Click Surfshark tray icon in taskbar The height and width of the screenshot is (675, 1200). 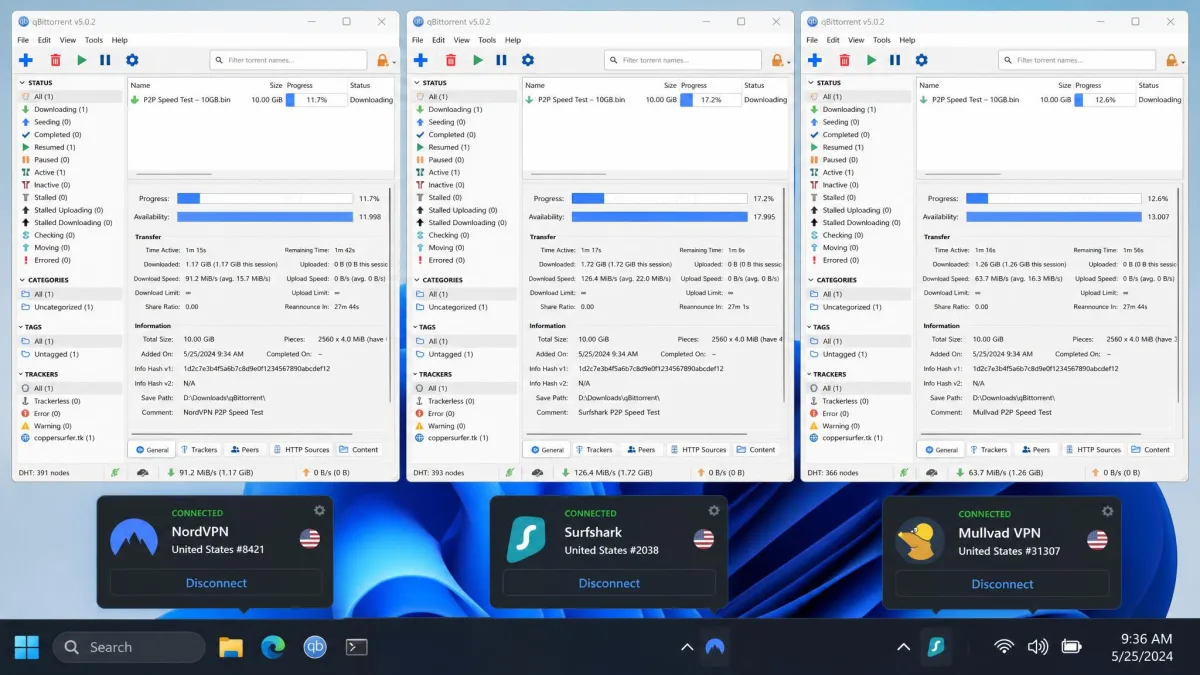pyautogui.click(x=936, y=646)
